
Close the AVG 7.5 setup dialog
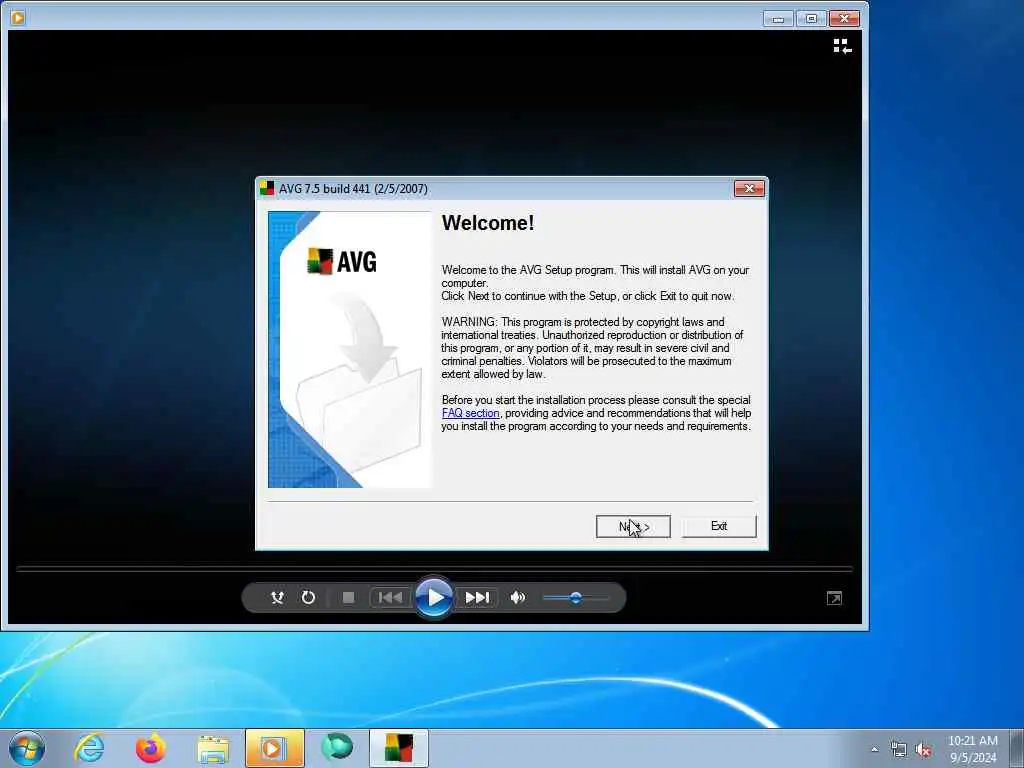pyautogui.click(x=749, y=189)
